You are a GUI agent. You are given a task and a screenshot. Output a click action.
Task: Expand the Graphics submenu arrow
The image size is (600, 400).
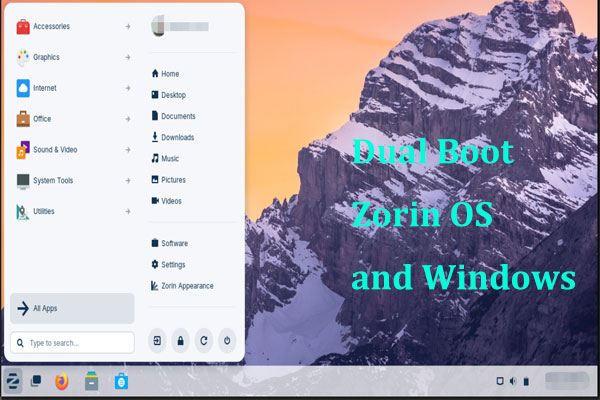click(x=128, y=57)
